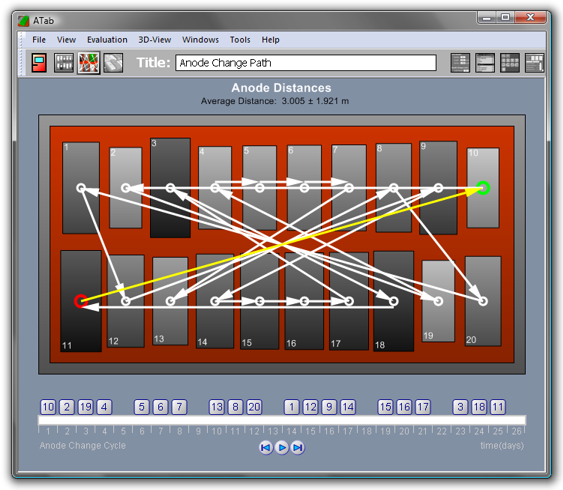Viewport: 563px width, 490px height.
Task: Minimize the ATab window
Action: [487, 18]
